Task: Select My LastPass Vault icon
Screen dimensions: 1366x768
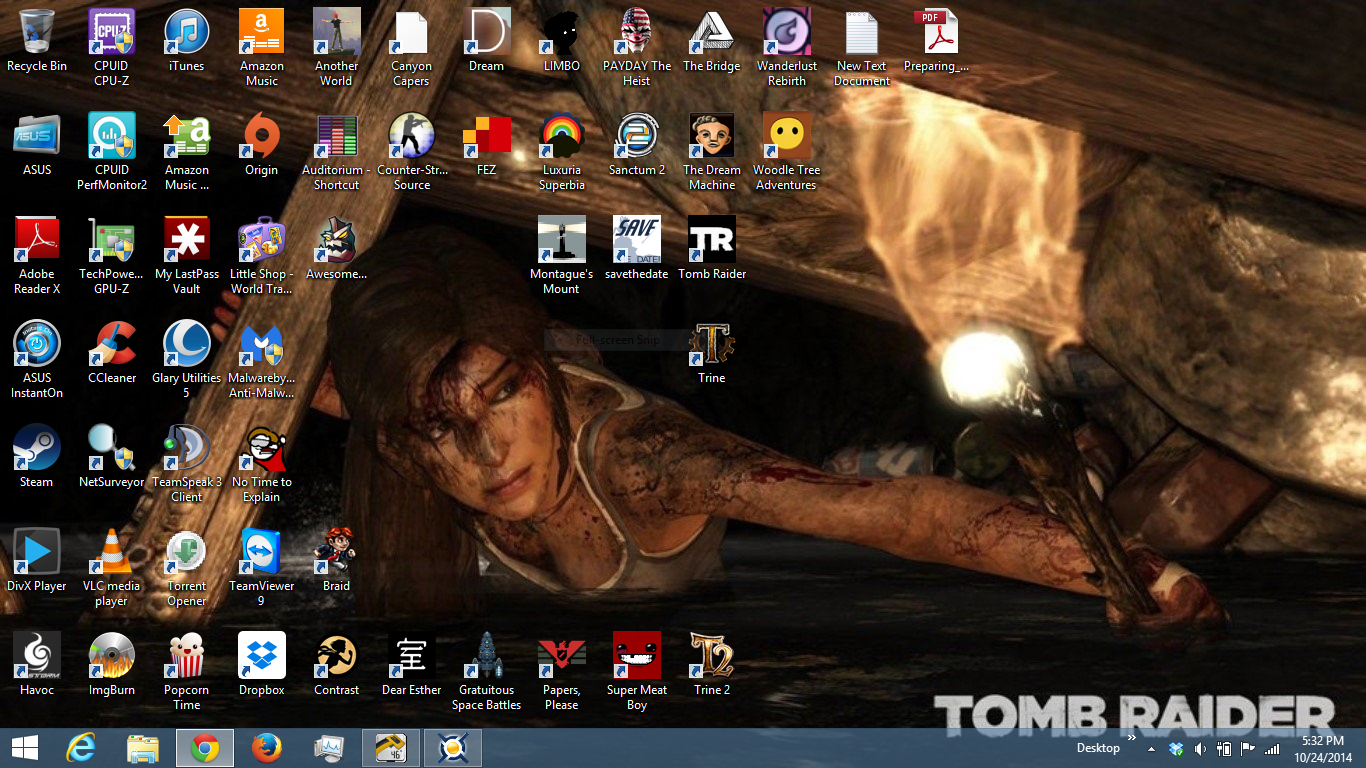Action: (x=187, y=240)
